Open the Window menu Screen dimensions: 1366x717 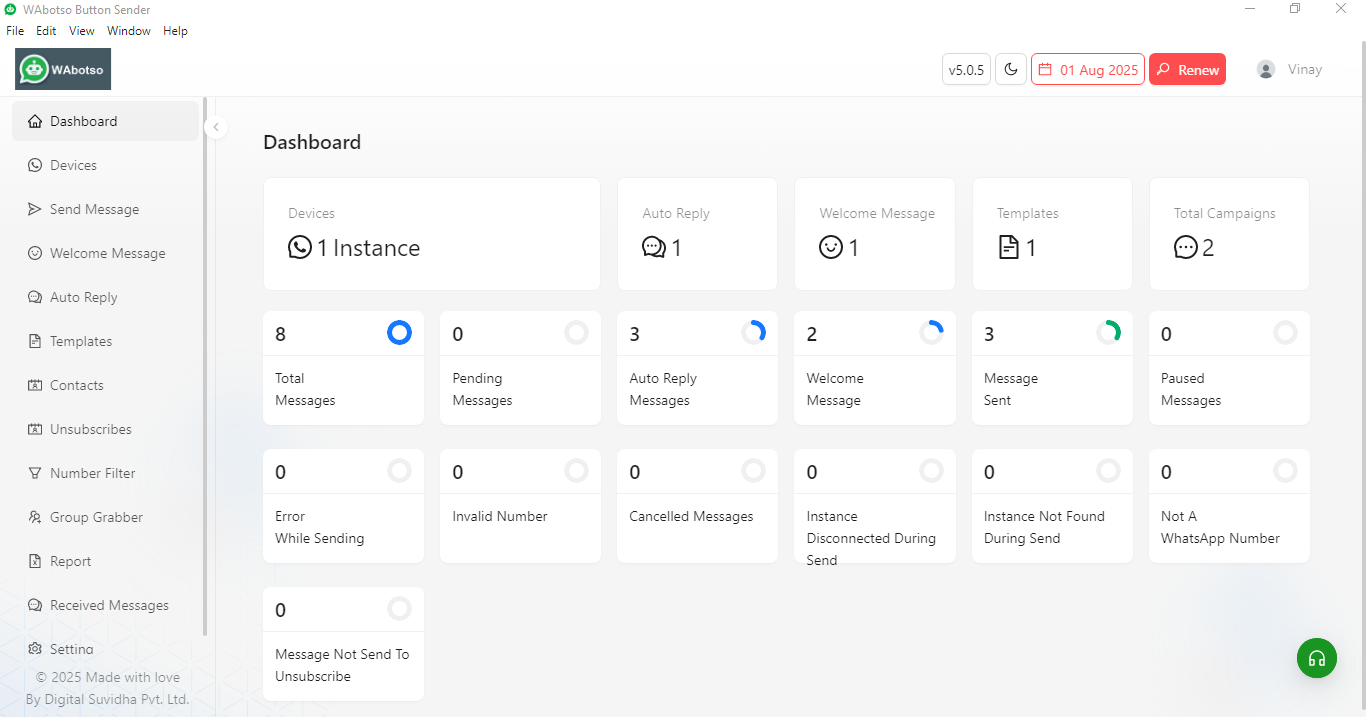point(129,31)
